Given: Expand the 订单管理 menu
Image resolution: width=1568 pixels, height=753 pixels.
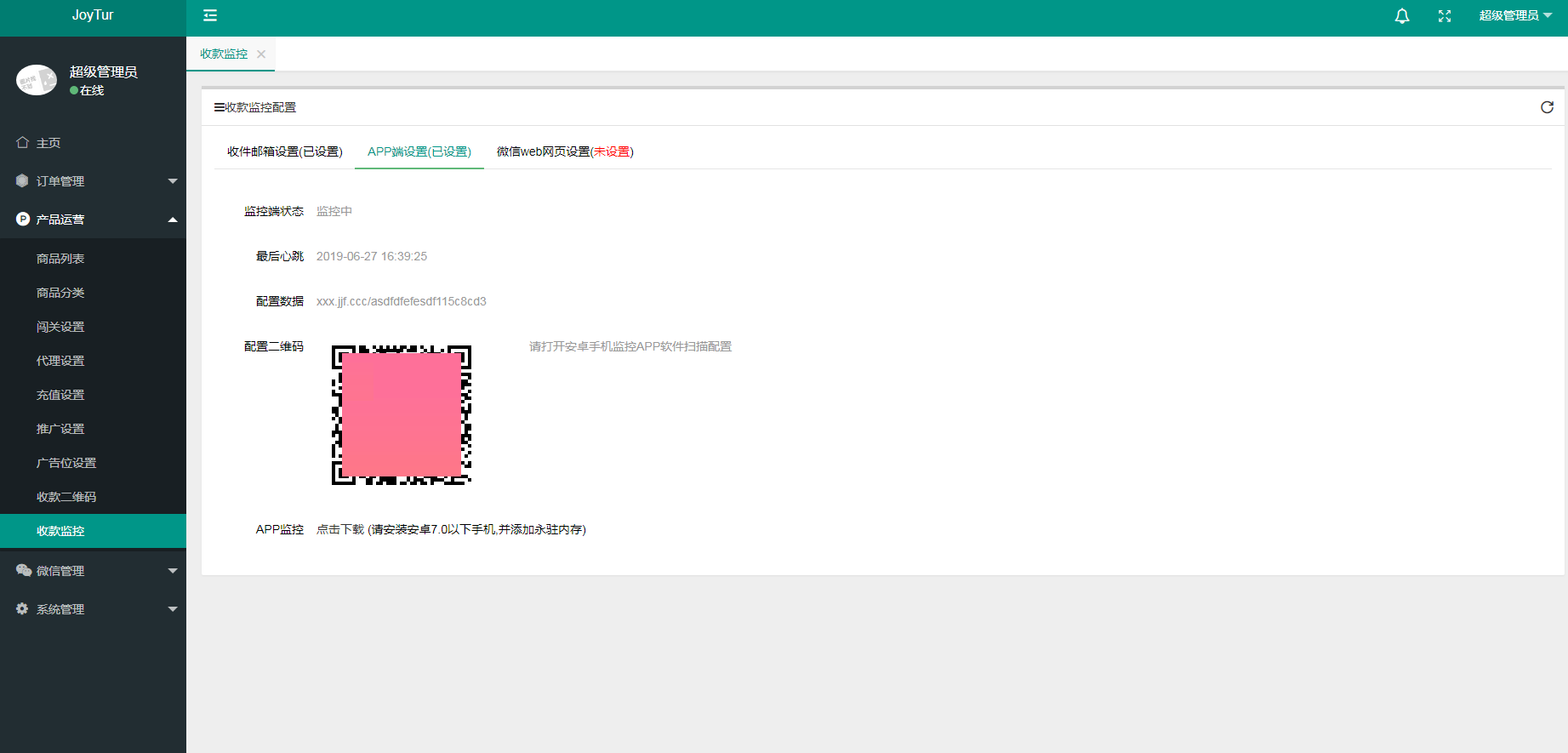Looking at the screenshot, I should [x=93, y=181].
